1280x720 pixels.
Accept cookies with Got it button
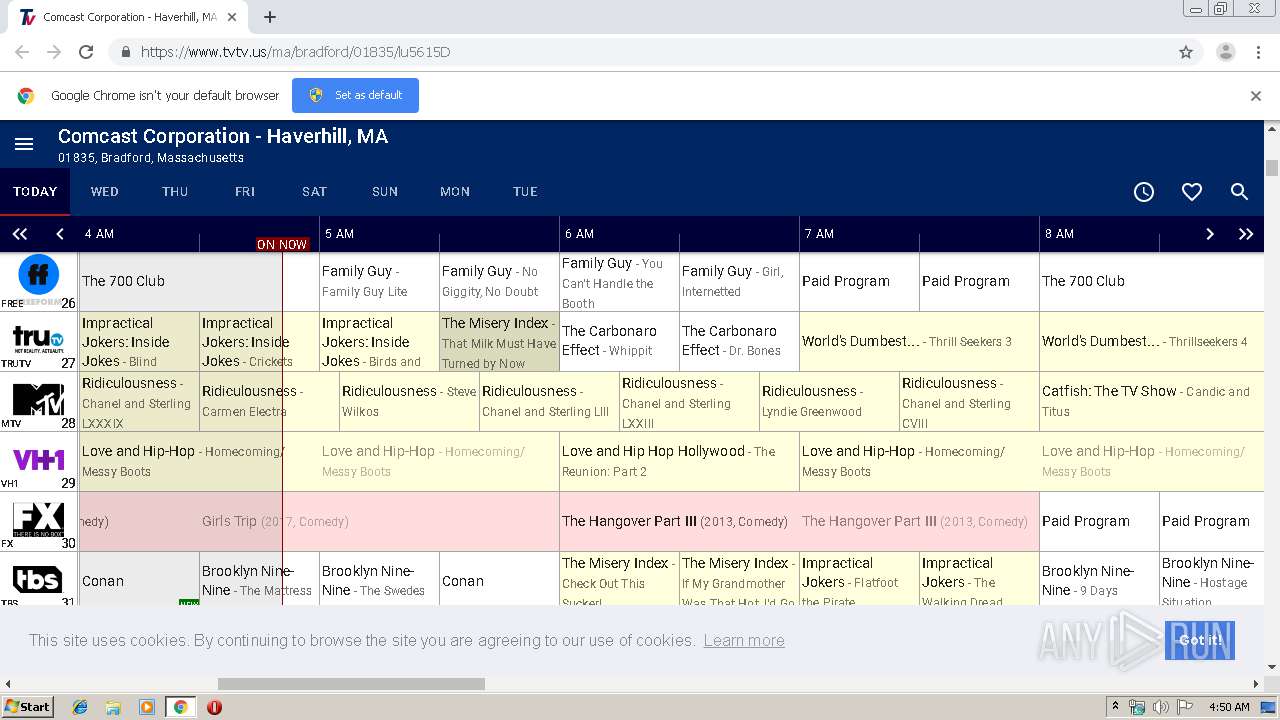(x=1200, y=640)
